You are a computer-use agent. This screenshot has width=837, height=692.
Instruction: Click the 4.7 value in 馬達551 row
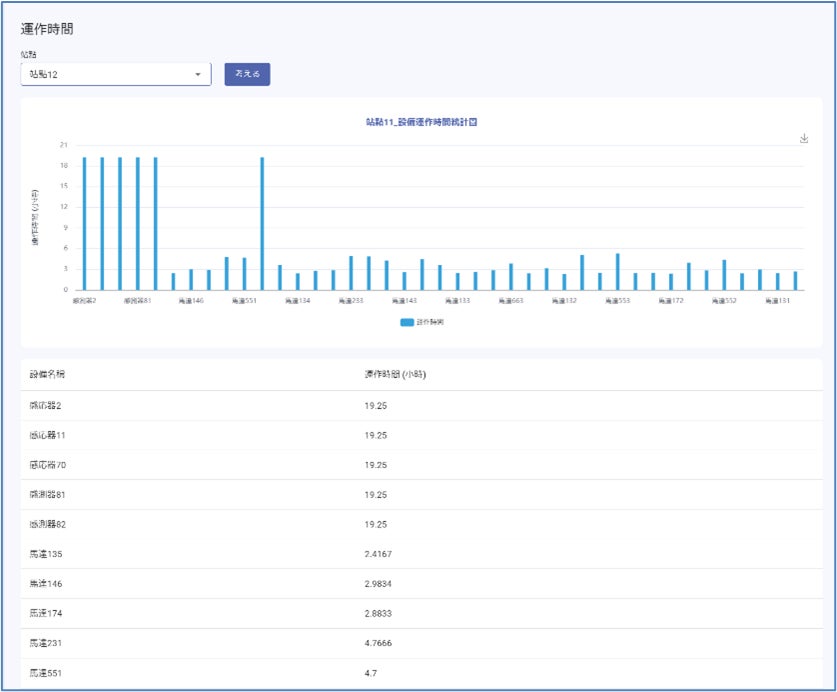[371, 673]
